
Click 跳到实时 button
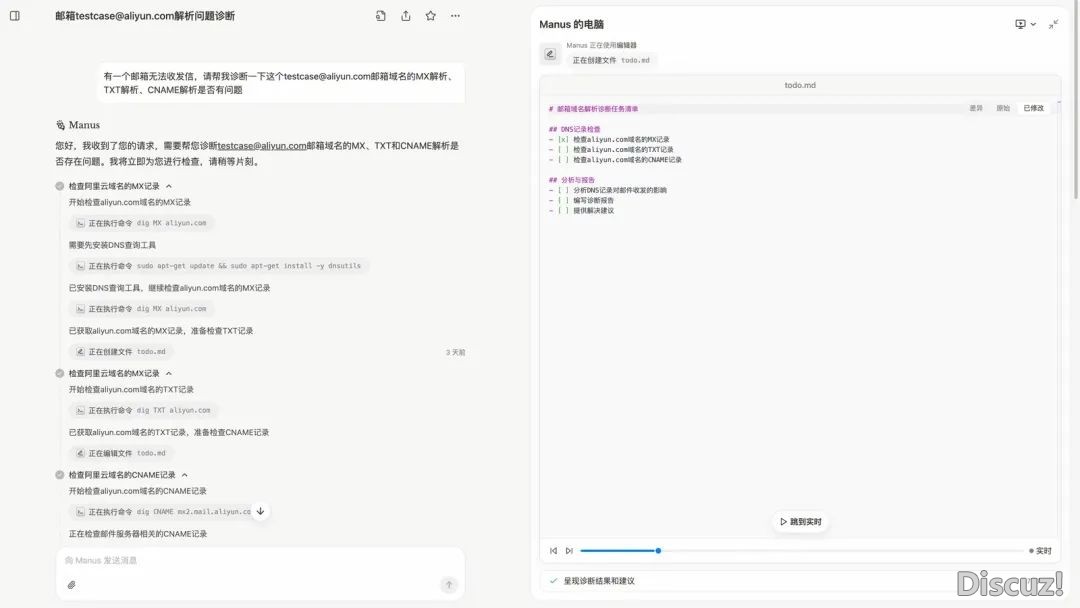pyautogui.click(x=800, y=522)
